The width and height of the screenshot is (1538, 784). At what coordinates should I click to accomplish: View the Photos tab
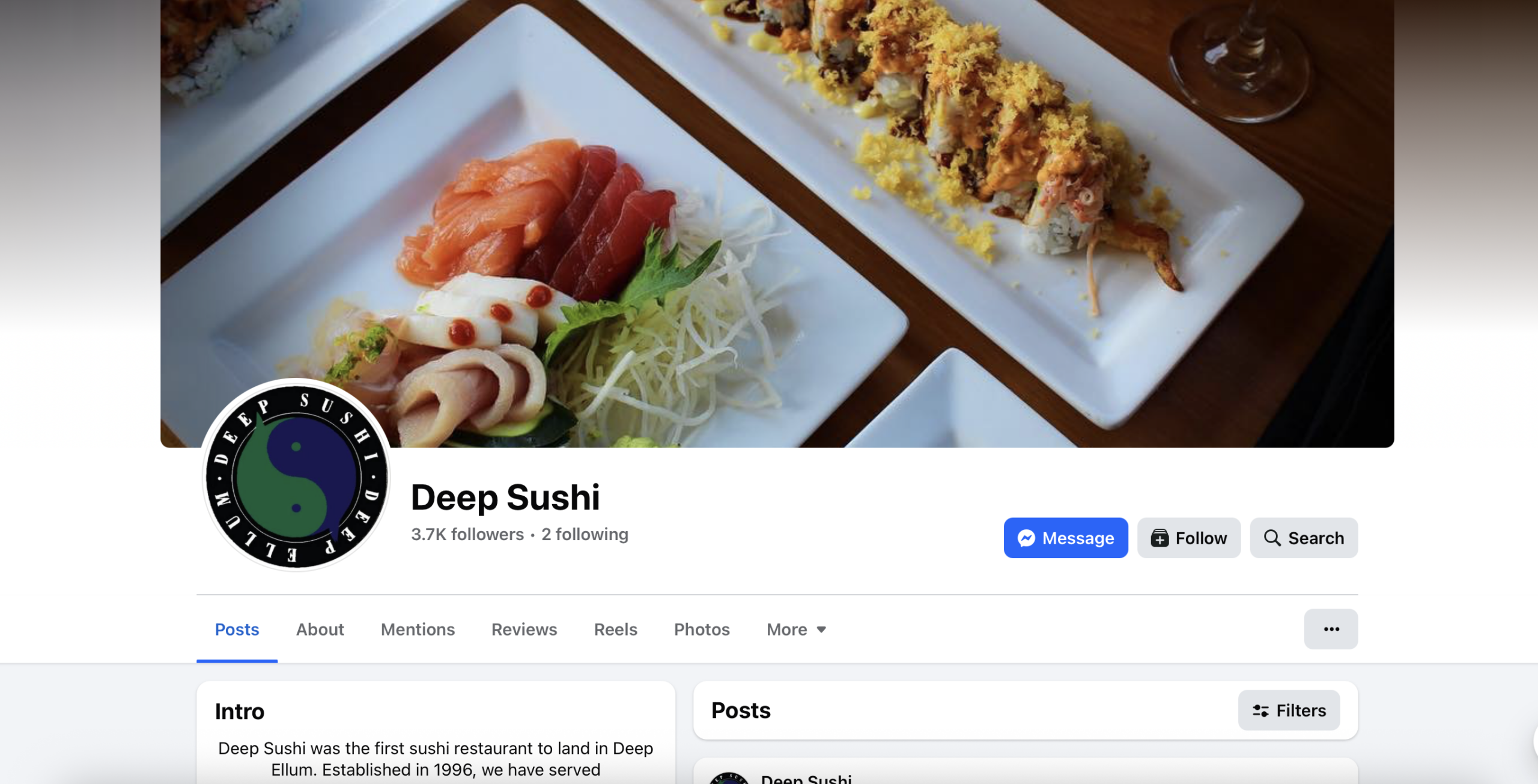click(x=702, y=629)
